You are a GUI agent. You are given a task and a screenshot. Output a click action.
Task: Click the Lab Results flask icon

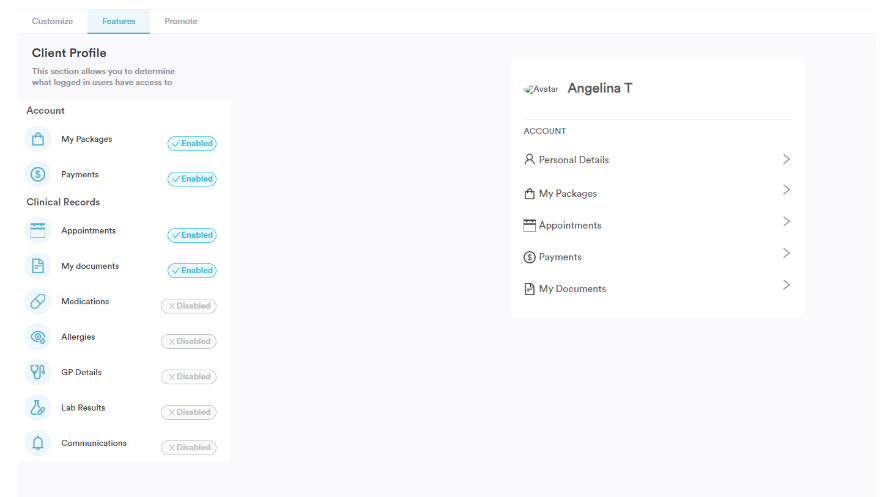[x=38, y=408]
